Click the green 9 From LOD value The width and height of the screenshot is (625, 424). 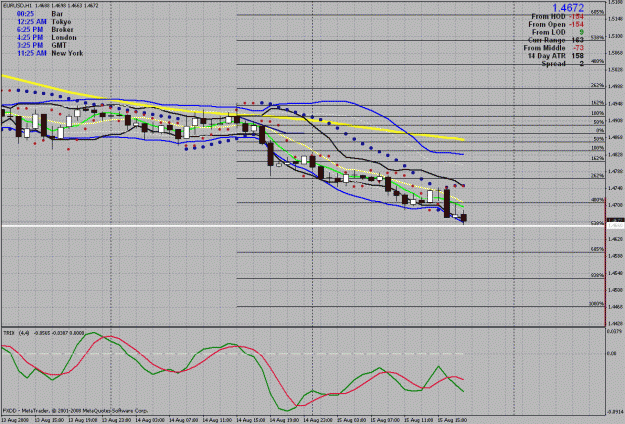coord(582,32)
